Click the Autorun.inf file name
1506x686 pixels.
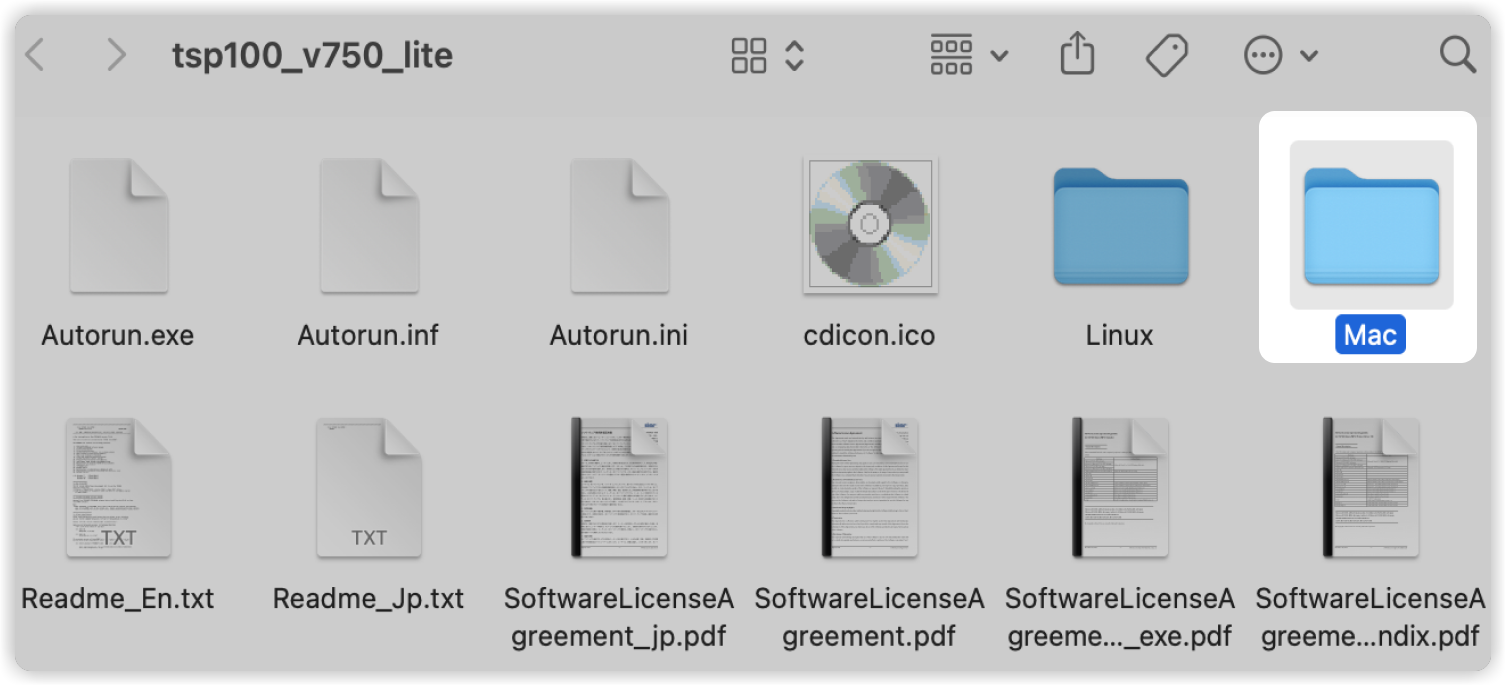(368, 335)
